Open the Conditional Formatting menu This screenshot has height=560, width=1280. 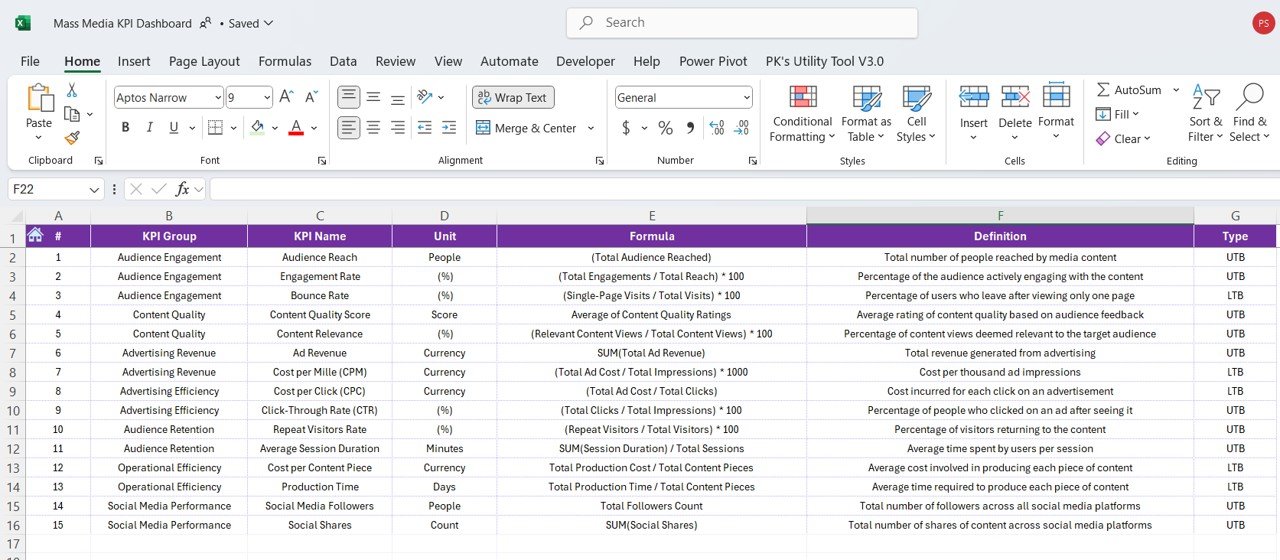point(802,114)
